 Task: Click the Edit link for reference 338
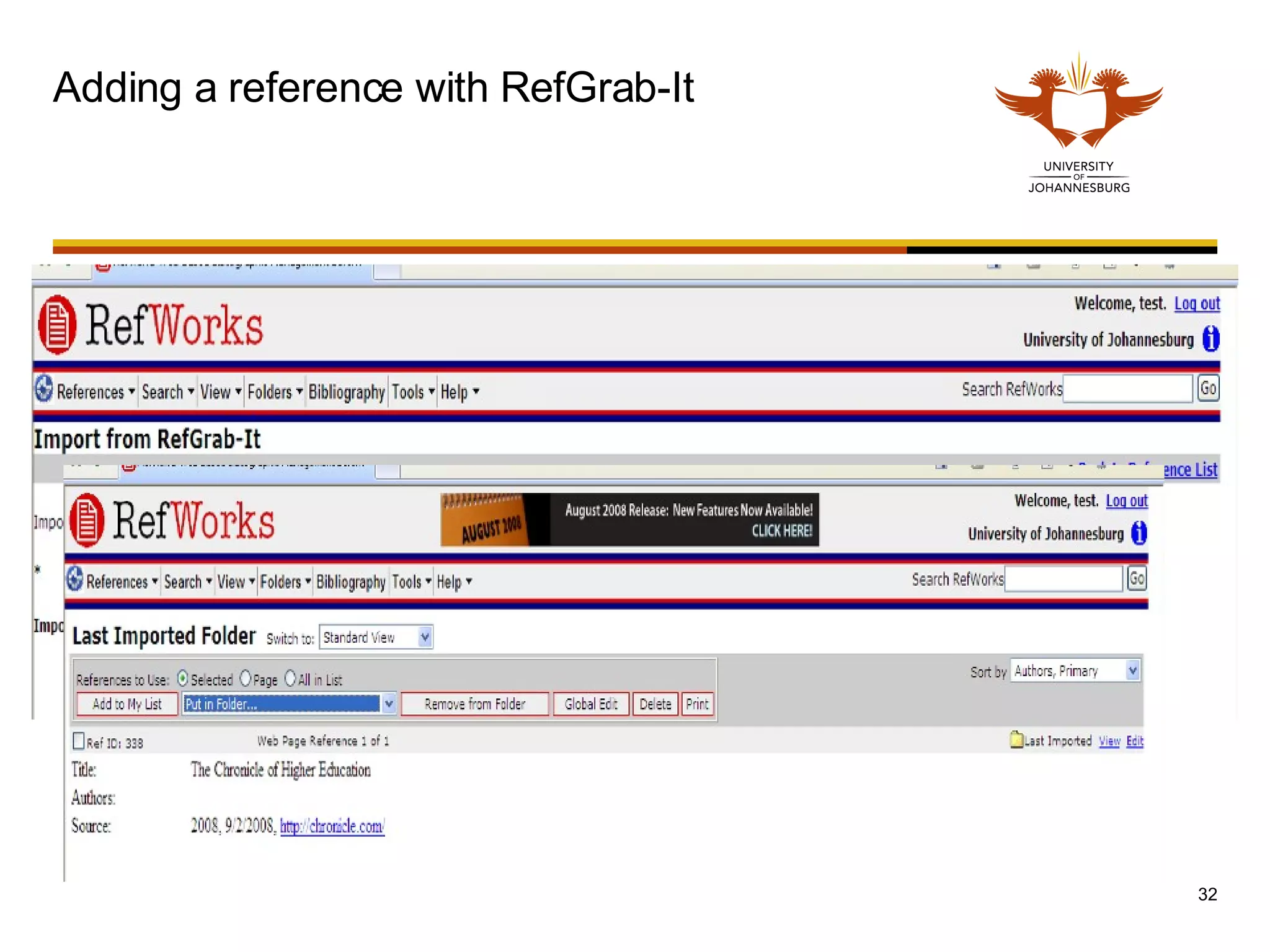point(1135,741)
